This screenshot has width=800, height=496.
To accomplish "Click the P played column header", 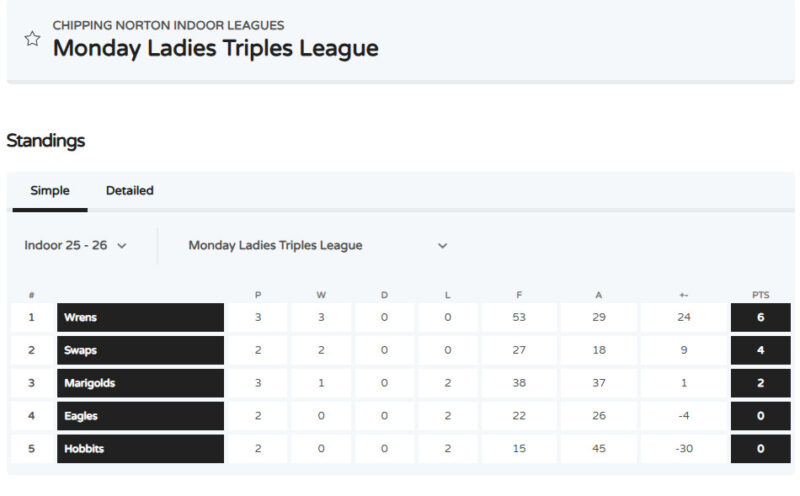I will [258, 295].
